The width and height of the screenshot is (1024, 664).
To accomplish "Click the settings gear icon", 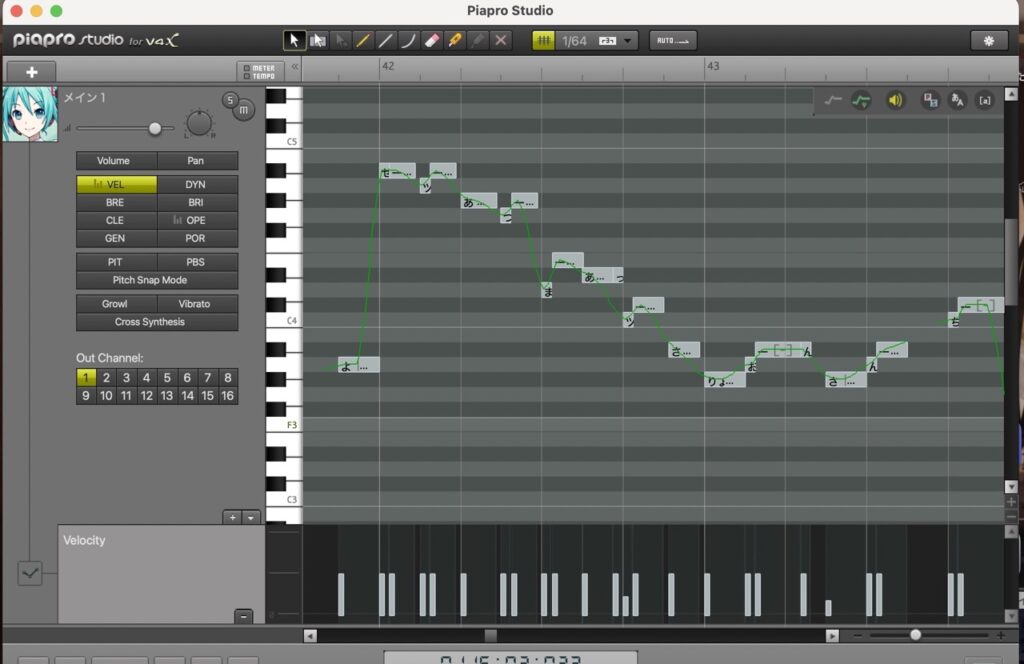I will (x=989, y=41).
